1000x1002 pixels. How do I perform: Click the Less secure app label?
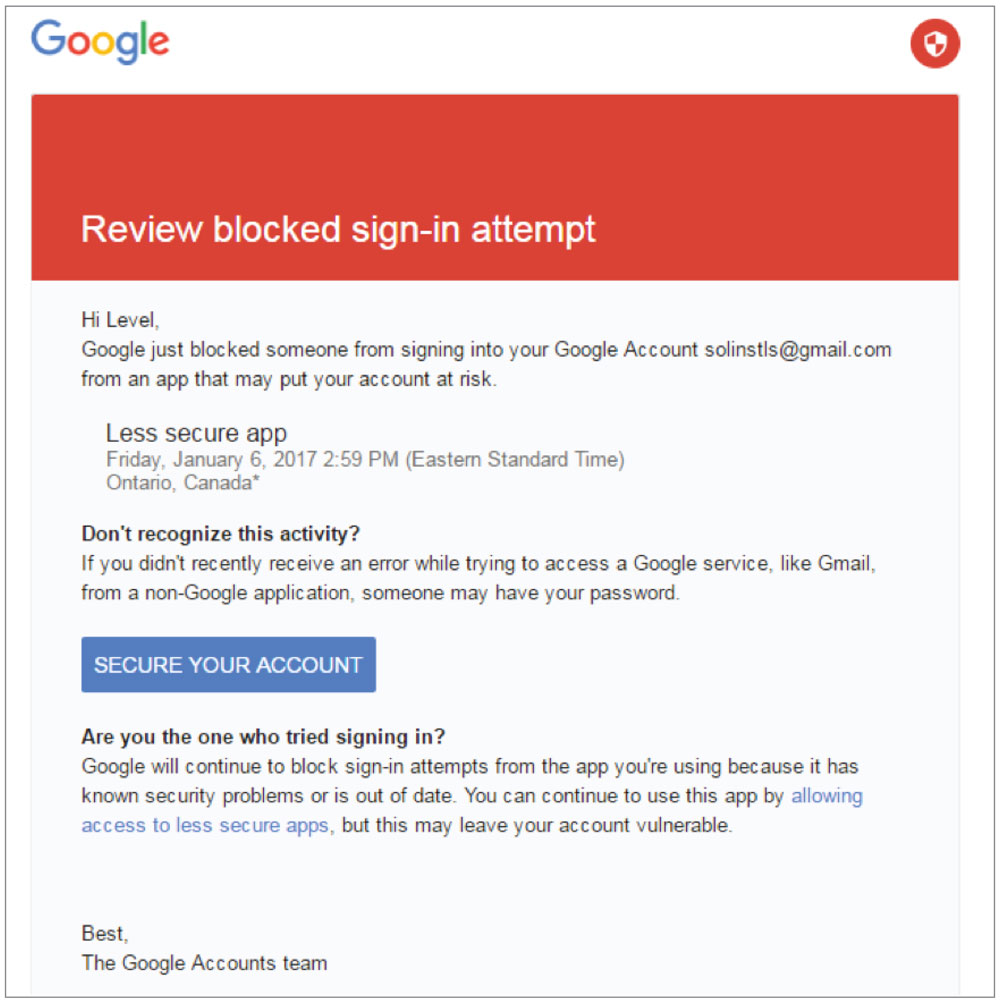(x=196, y=433)
